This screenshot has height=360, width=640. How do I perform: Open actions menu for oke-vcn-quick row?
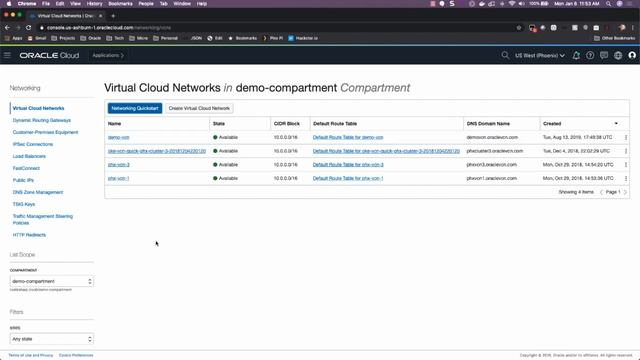(x=626, y=151)
